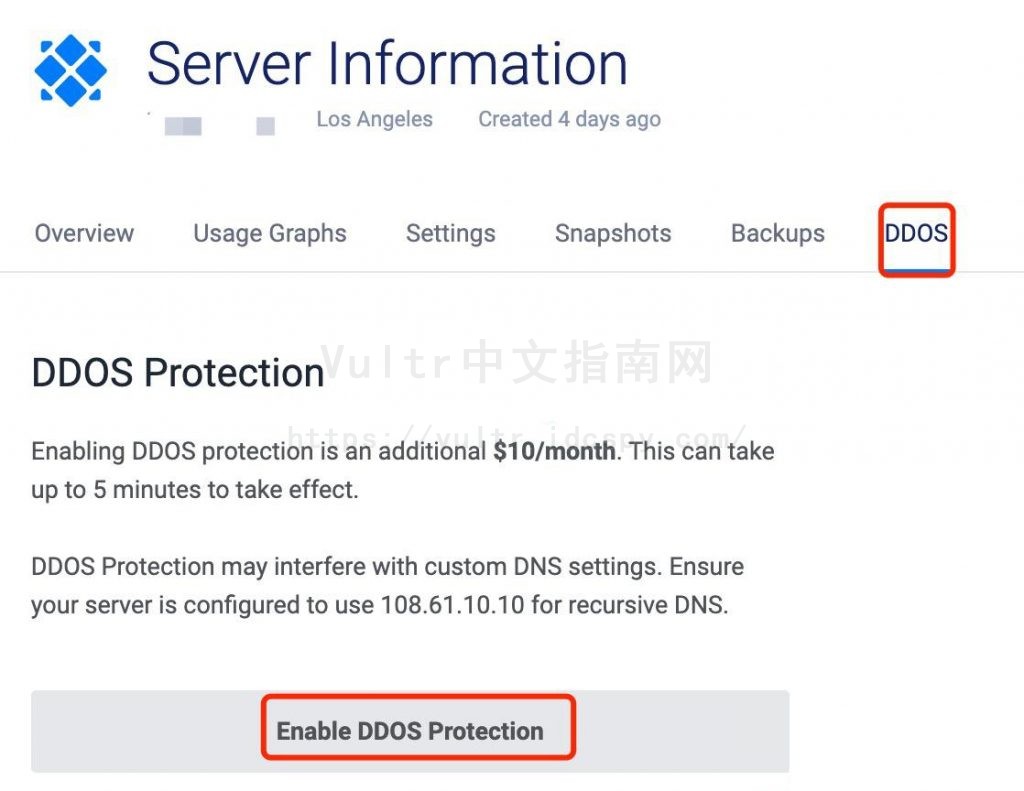Open the Overview tab
Viewport: 1024px width, 791px height.
[84, 234]
